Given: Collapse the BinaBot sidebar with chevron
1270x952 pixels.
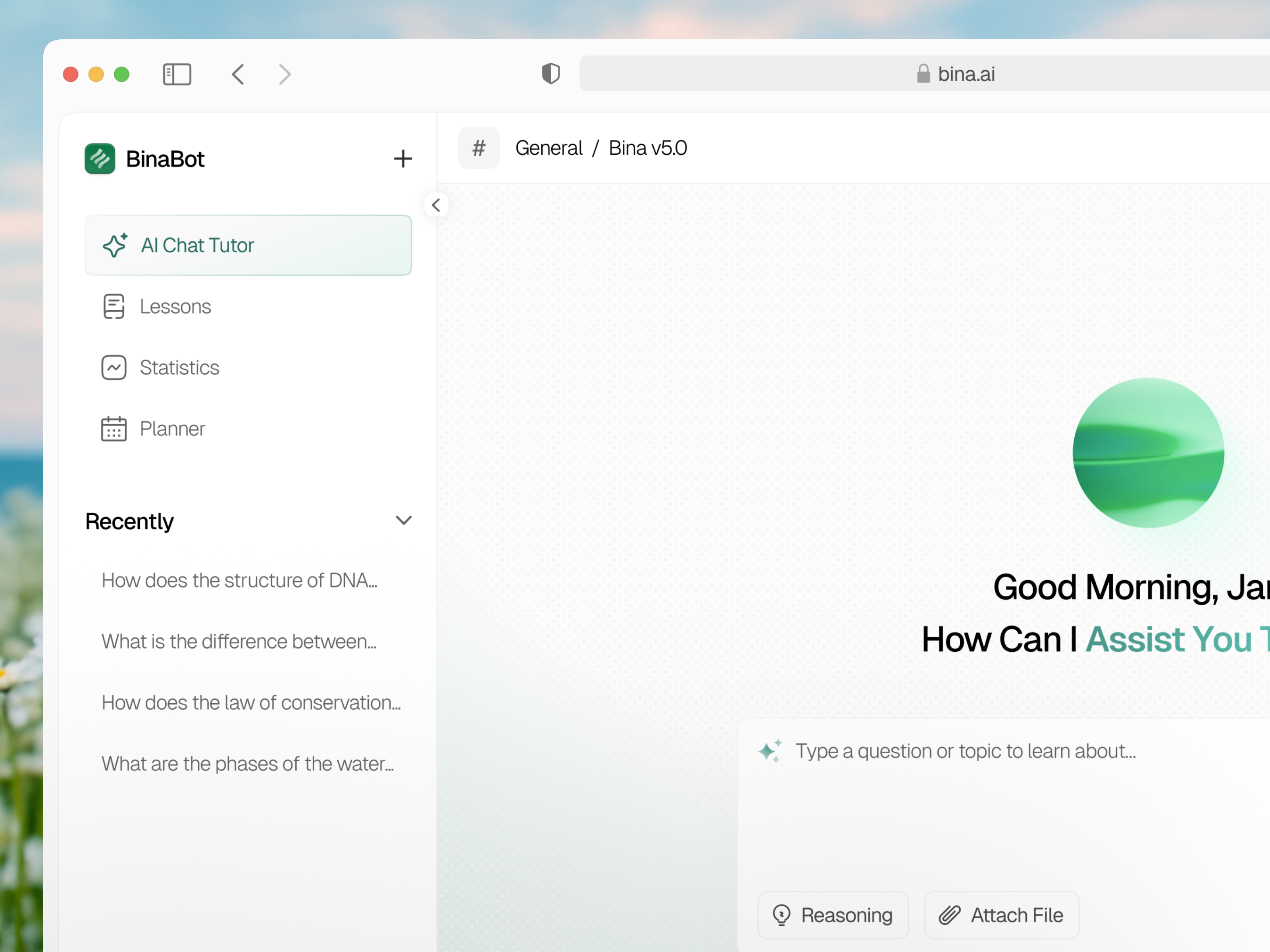Looking at the screenshot, I should click(436, 205).
